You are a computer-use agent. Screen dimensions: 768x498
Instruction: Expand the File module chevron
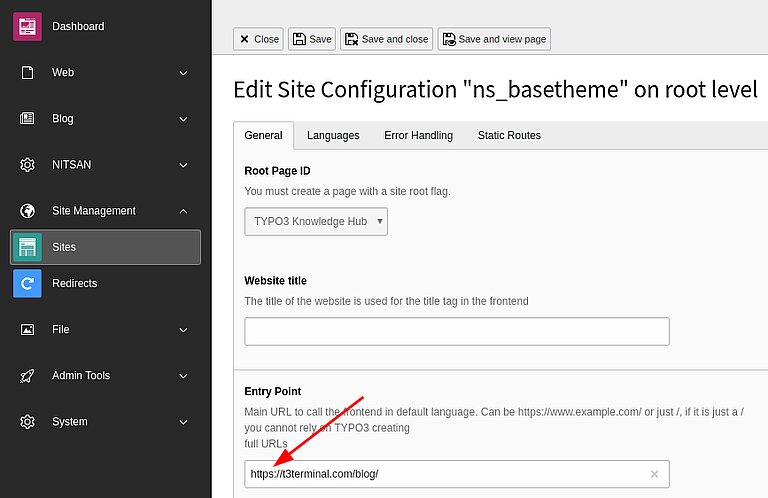click(x=183, y=330)
